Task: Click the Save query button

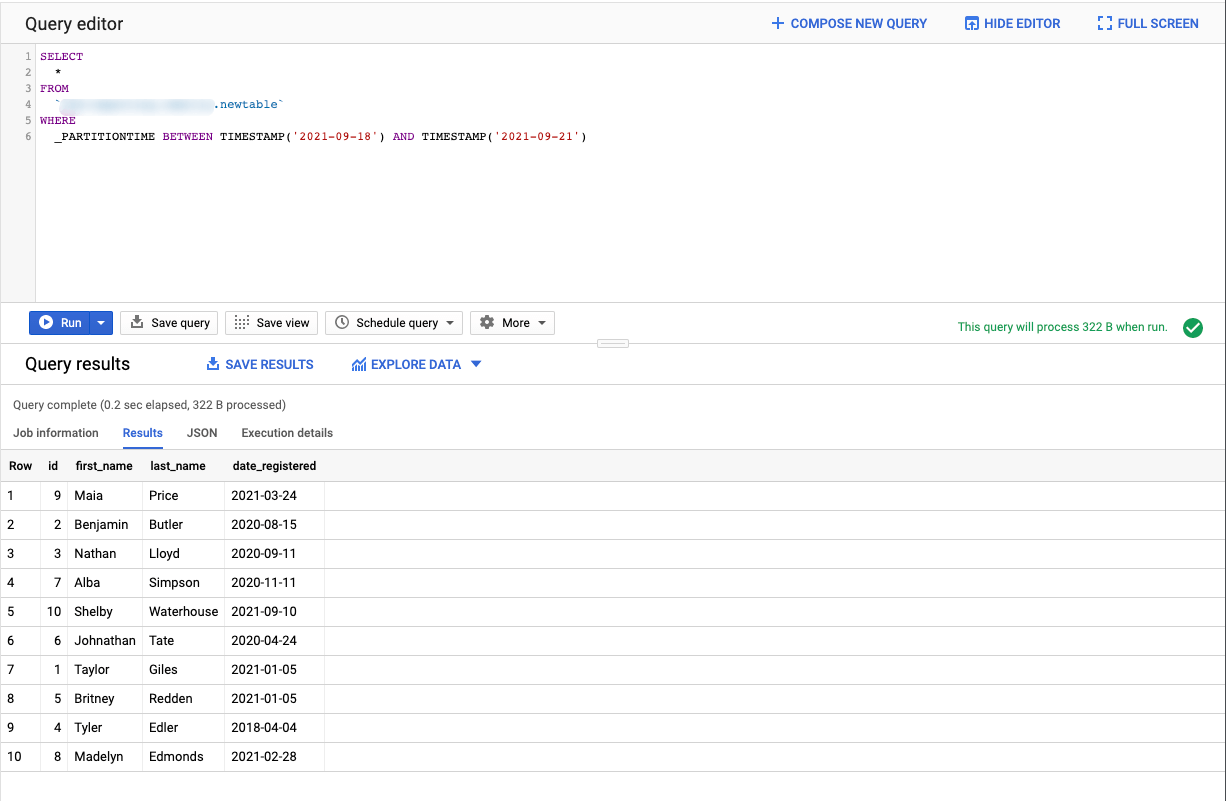Action: (169, 322)
